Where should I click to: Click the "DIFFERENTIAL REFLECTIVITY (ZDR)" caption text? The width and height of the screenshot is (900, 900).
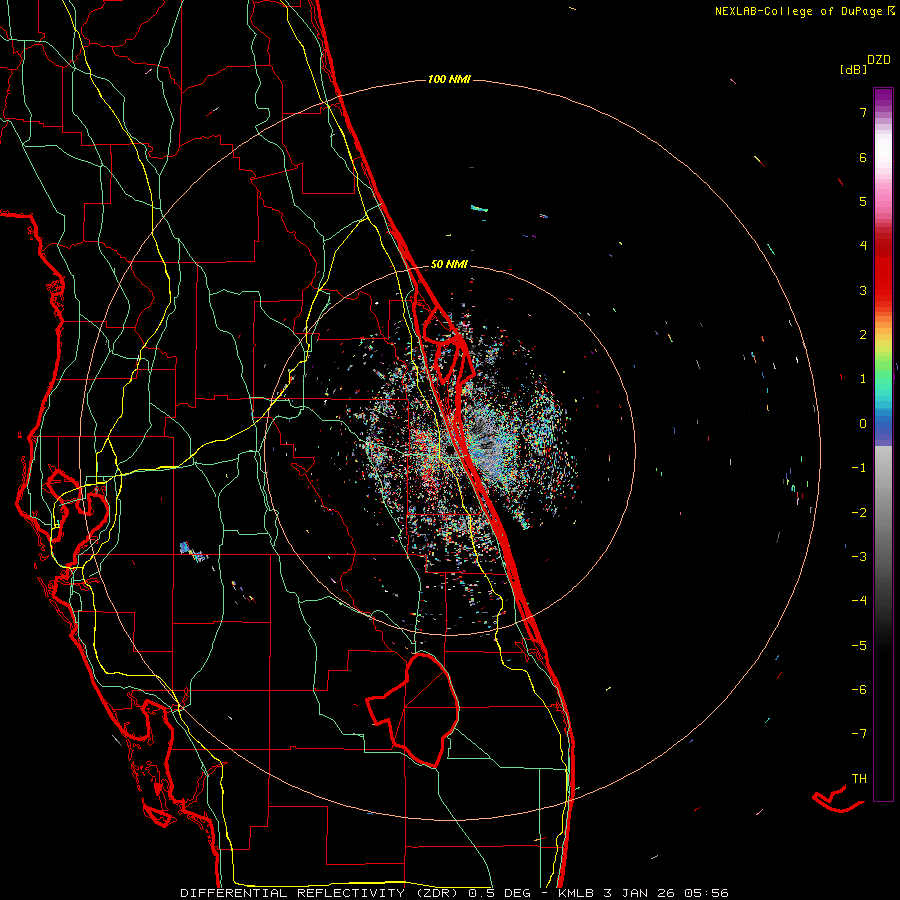(x=322, y=893)
